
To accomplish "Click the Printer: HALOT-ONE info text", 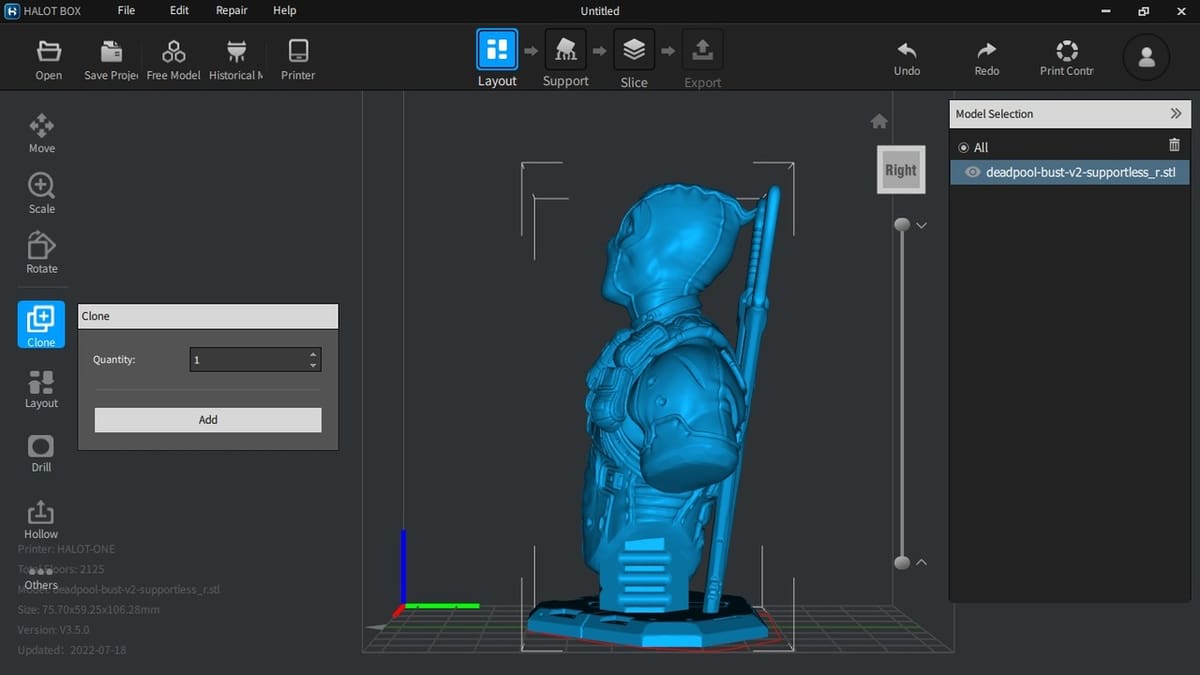I will point(66,548).
